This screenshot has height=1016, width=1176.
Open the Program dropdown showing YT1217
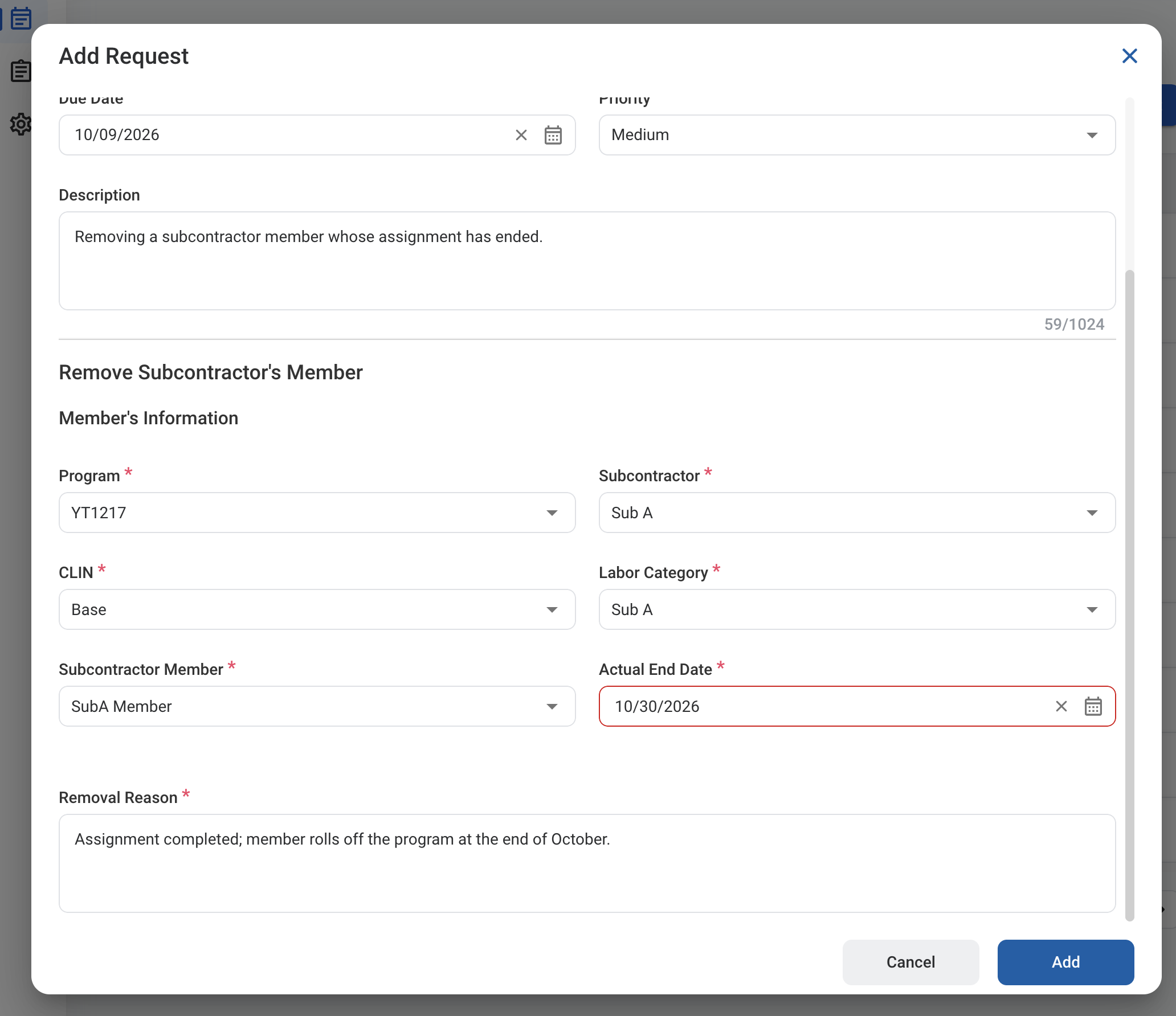pyautogui.click(x=317, y=513)
